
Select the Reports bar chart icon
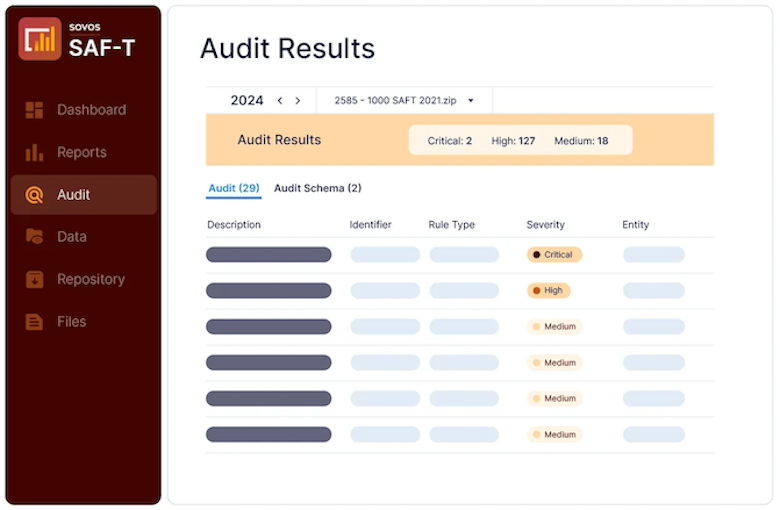click(35, 153)
